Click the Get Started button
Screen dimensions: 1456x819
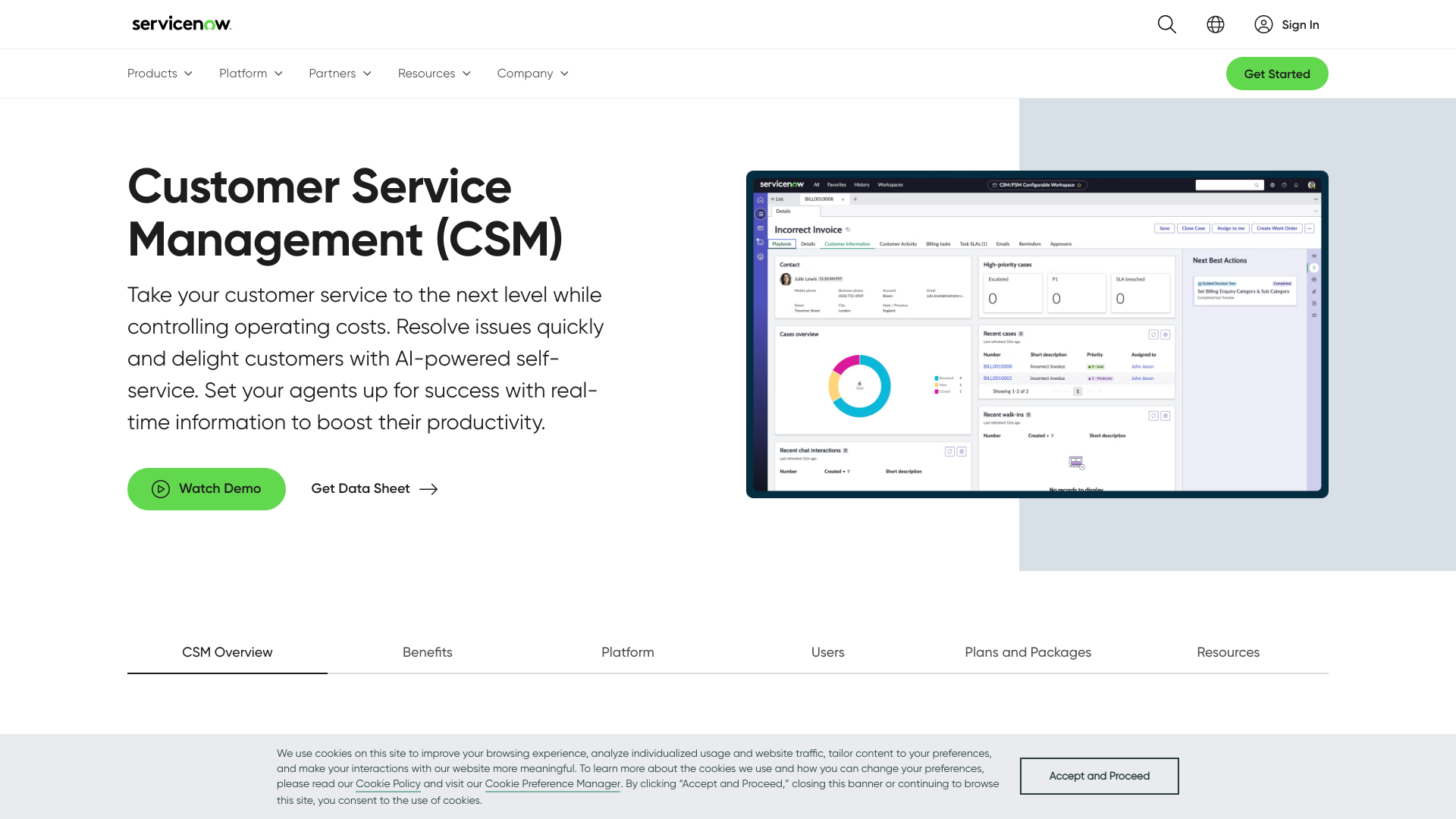pyautogui.click(x=1277, y=74)
